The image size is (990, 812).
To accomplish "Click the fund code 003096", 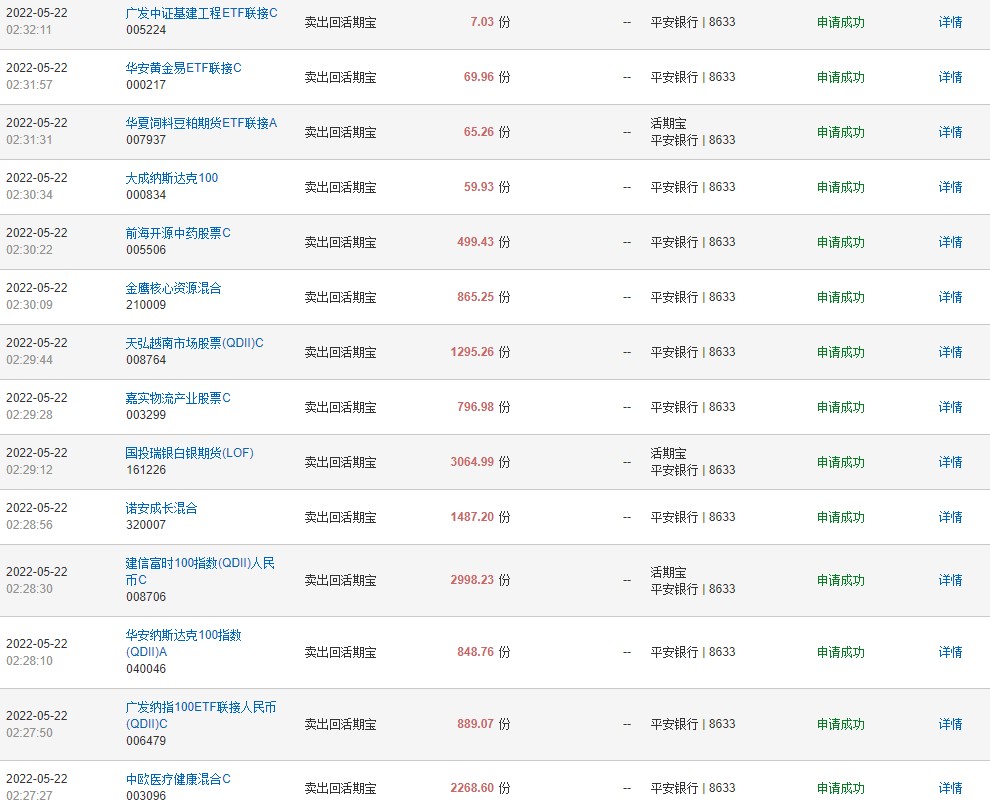I will (x=146, y=796).
